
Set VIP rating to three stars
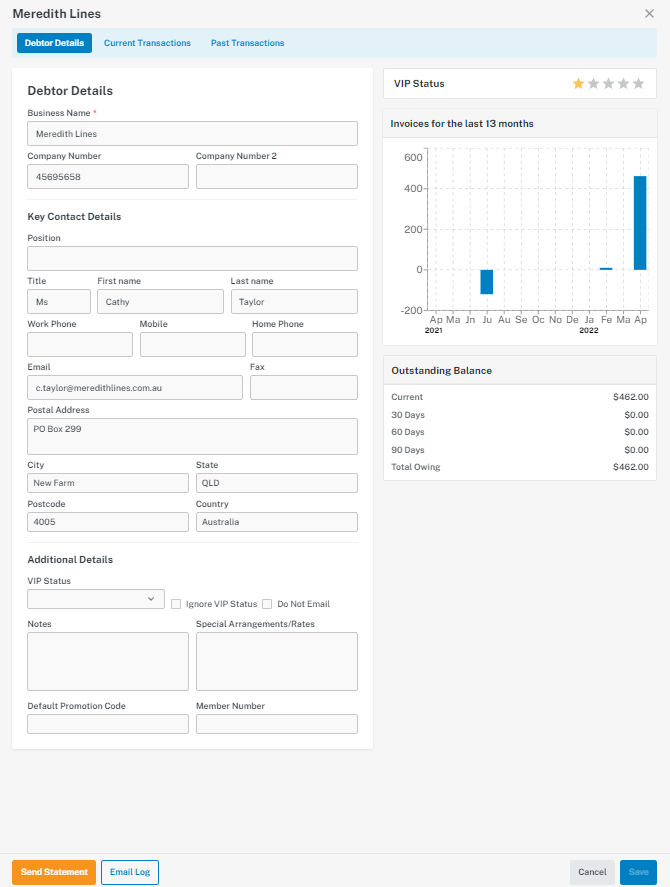608,84
